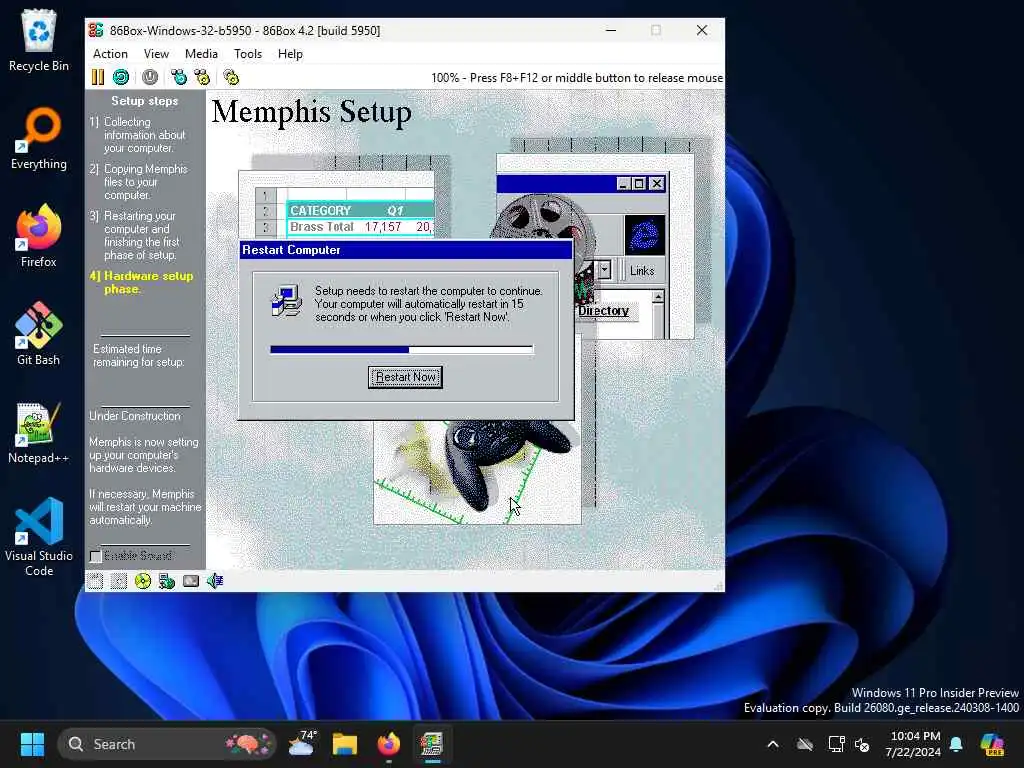Image resolution: width=1024 pixels, height=768 pixels.
Task: Click the 'Under Construction' text
Action: [135, 416]
